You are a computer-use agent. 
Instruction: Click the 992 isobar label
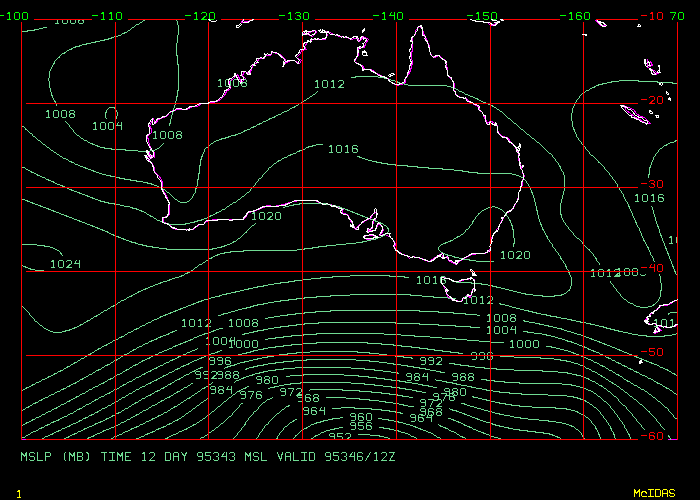coord(430,362)
